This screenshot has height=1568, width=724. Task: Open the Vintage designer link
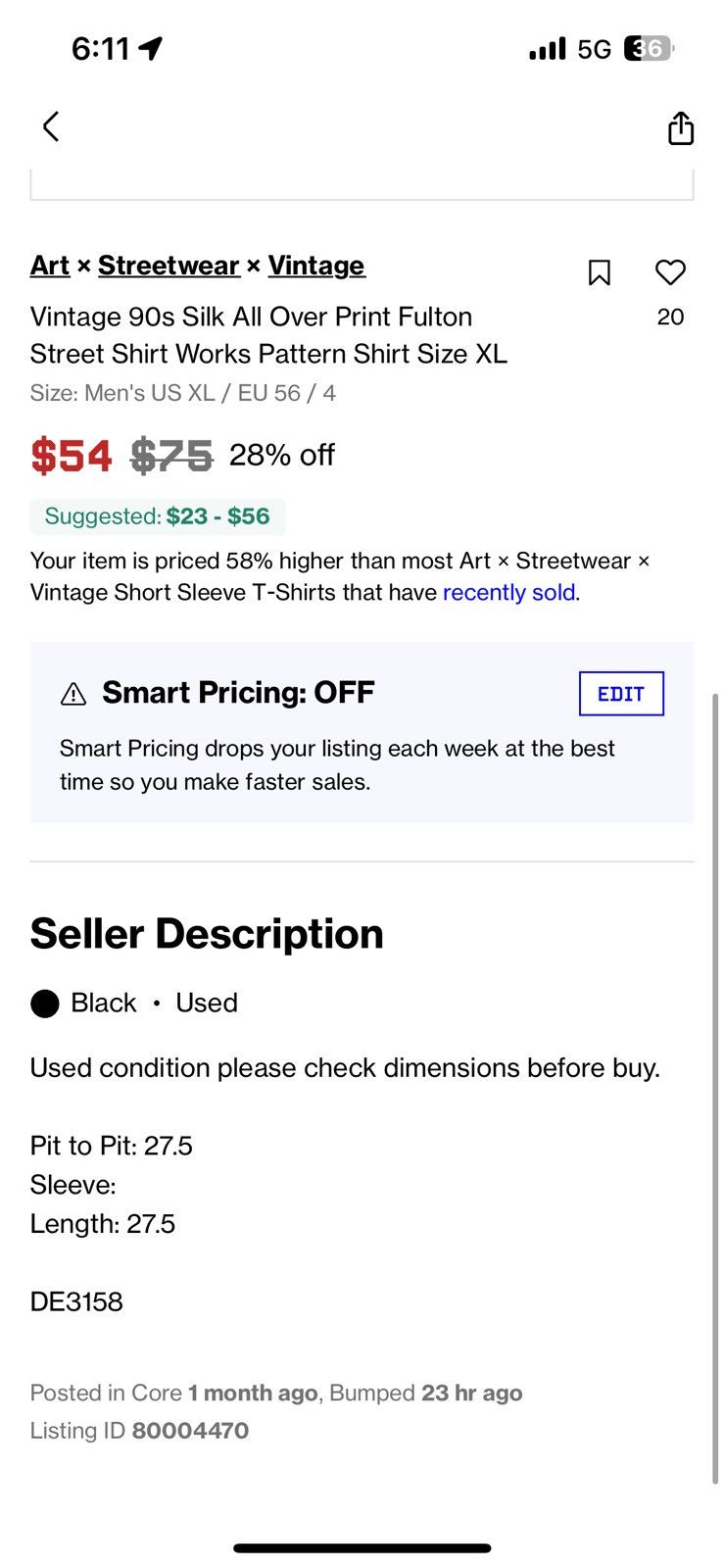(316, 266)
